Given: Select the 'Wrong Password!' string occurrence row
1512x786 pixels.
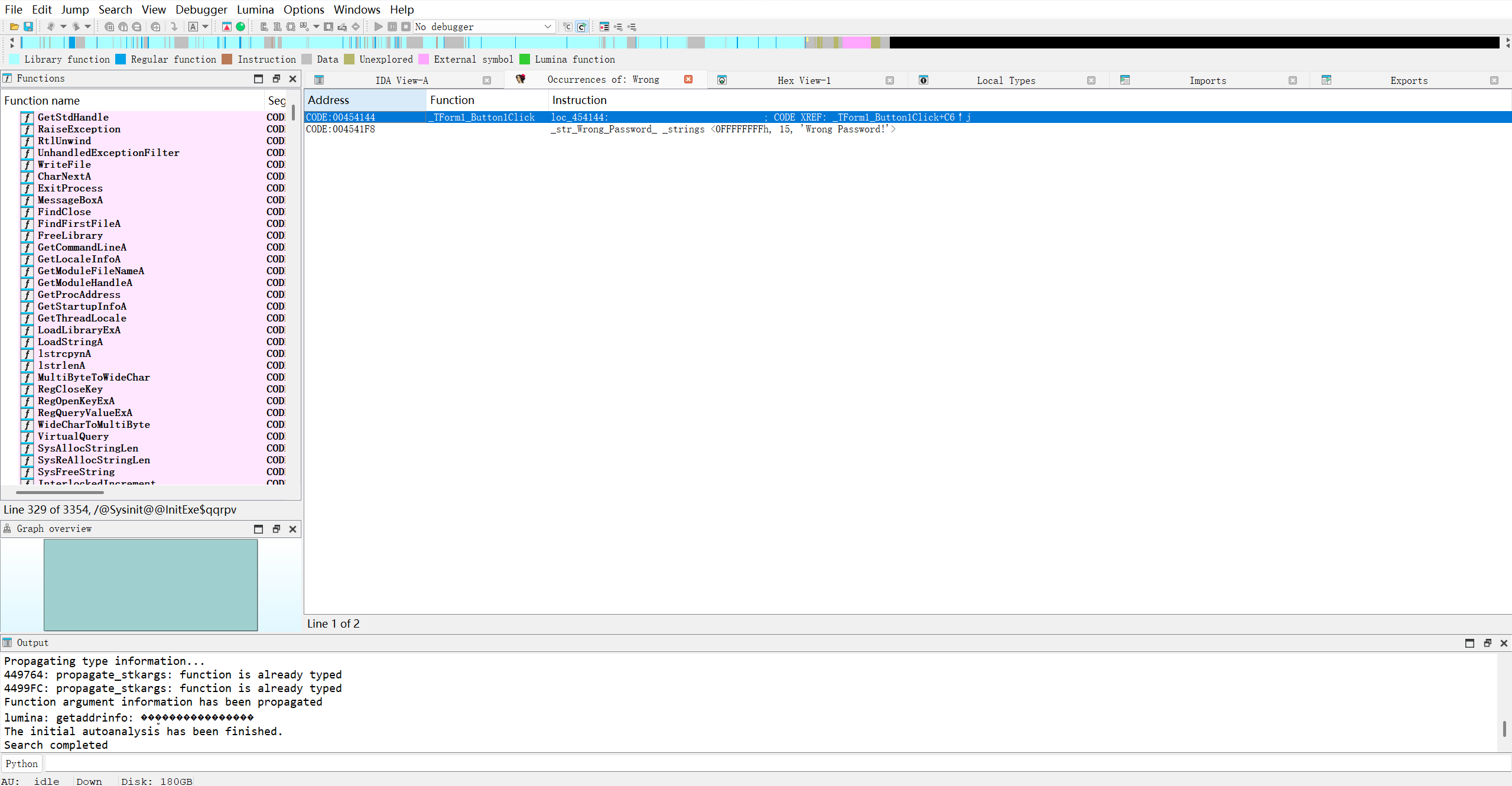Looking at the screenshot, I should [x=591, y=129].
